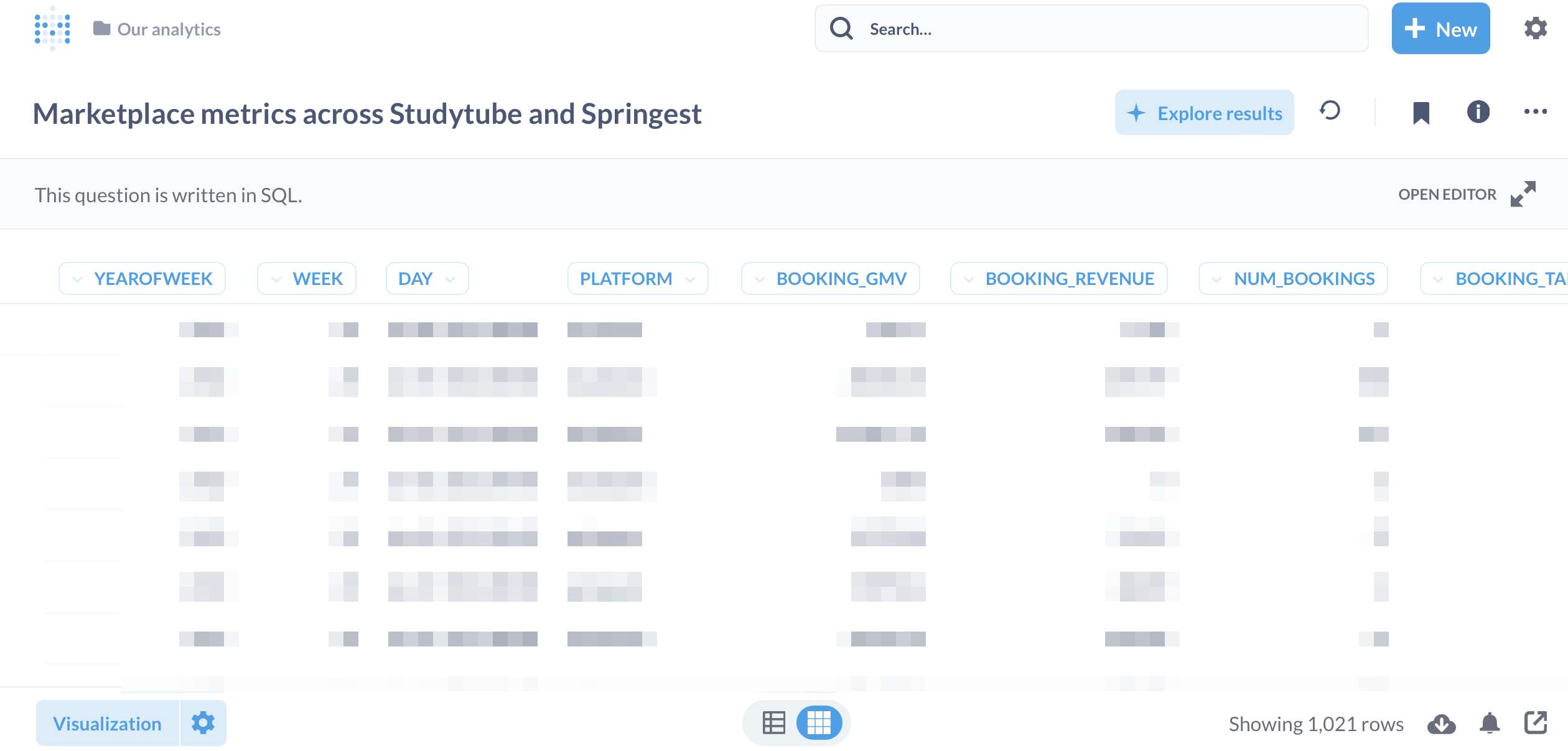
Task: Set up an alert with bell icon
Action: pos(1490,724)
